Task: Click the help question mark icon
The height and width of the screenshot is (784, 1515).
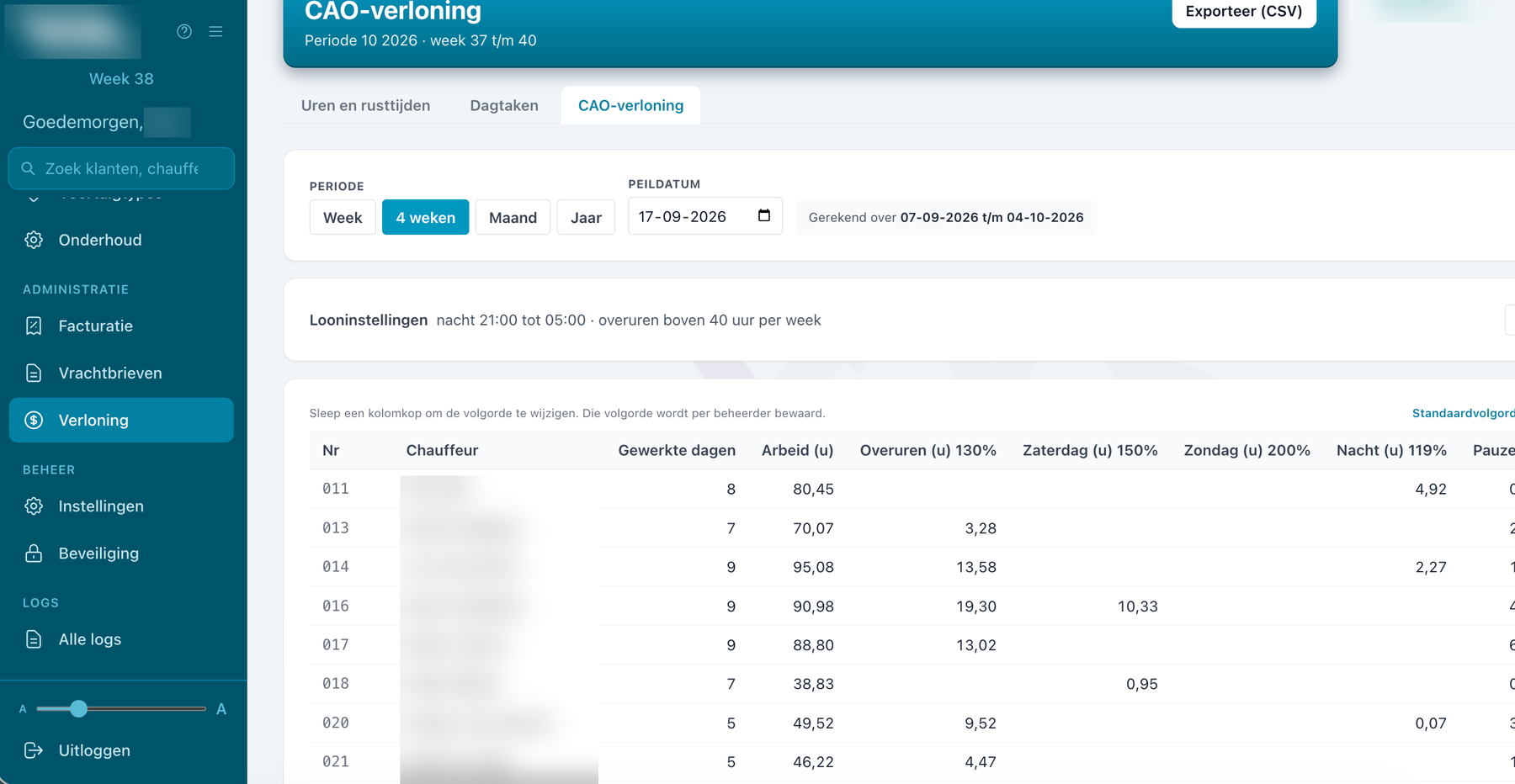Action: coord(184,31)
